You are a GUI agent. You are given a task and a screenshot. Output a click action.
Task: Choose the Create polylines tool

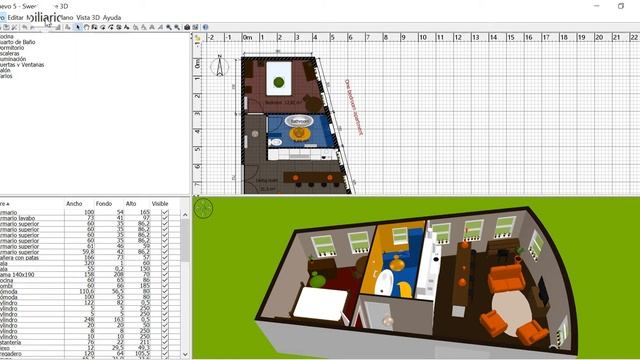111,27
